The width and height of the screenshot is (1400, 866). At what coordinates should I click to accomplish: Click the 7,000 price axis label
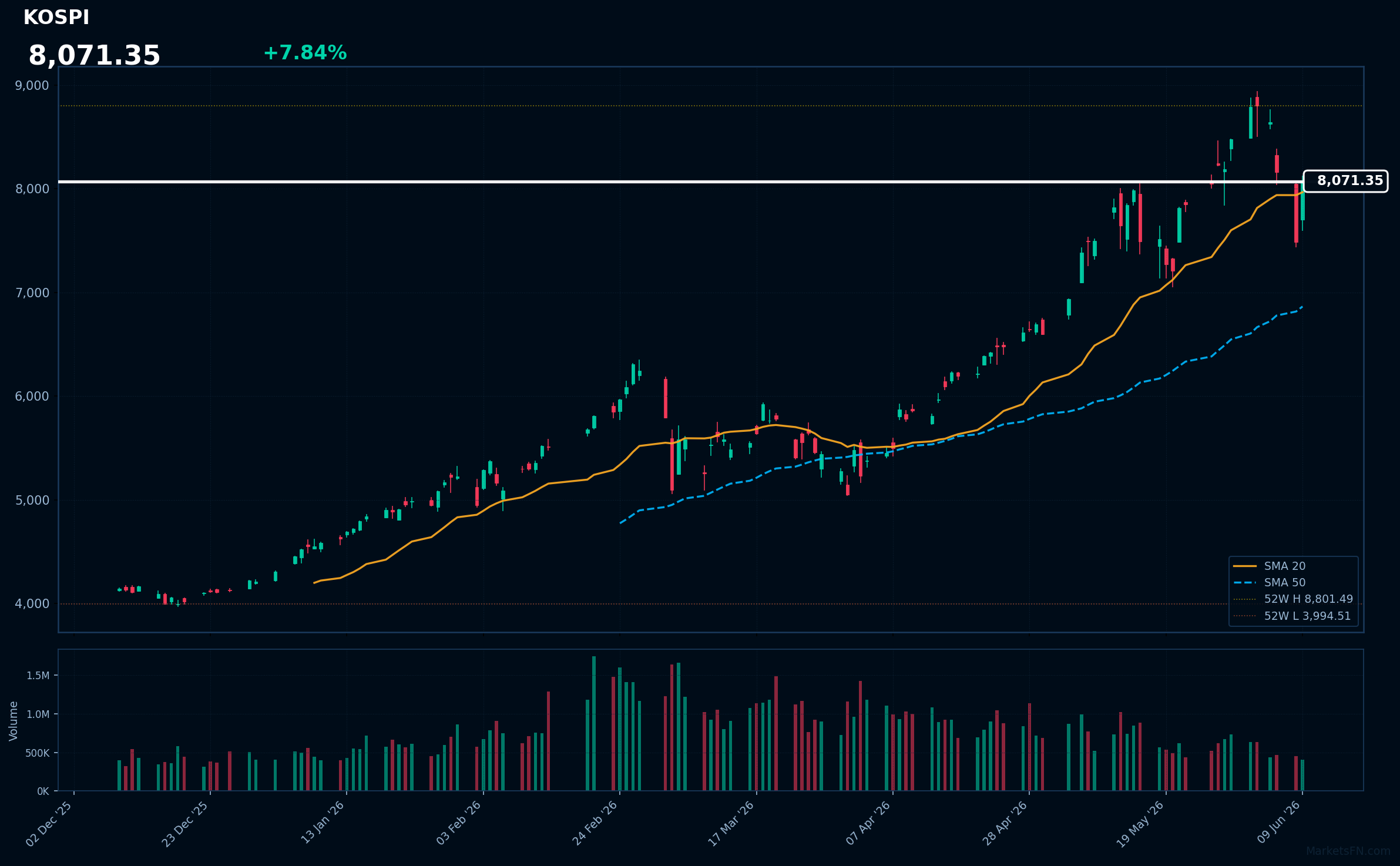(32, 293)
